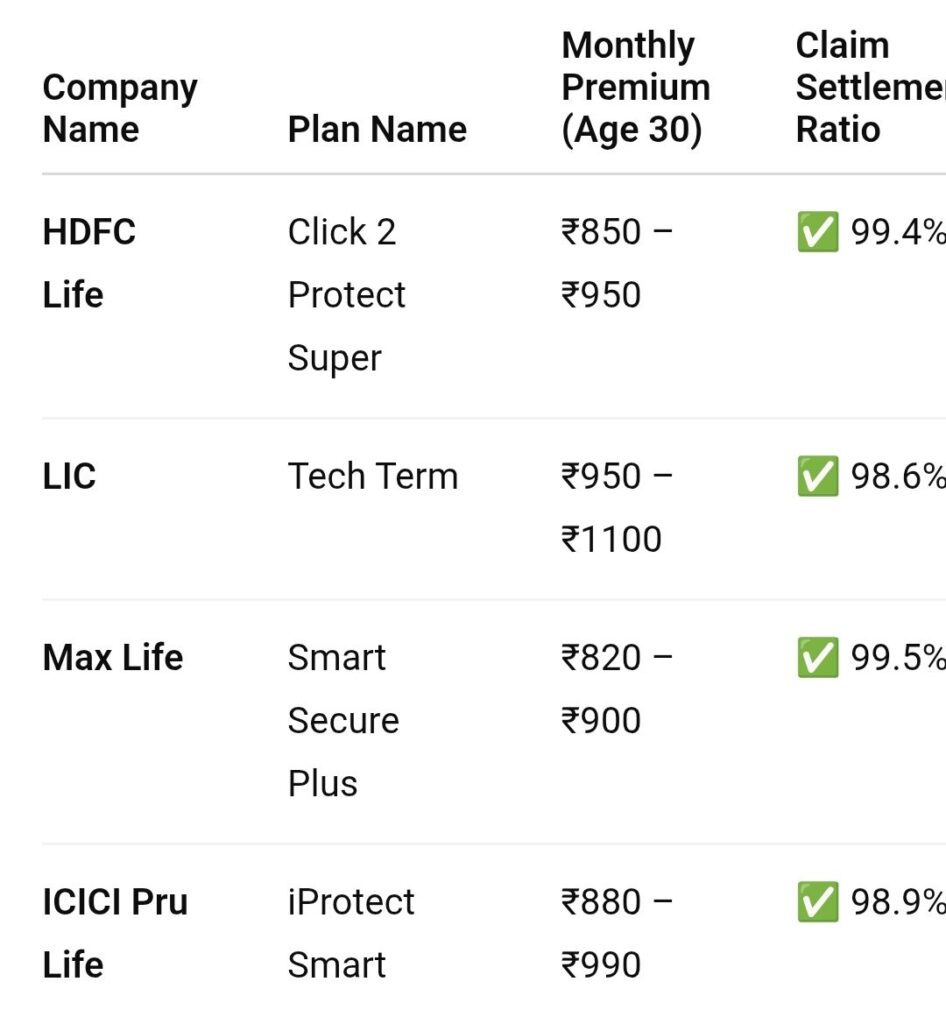Image resolution: width=946 pixels, height=1024 pixels.
Task: Click the green checkmark beside 99.4%
Action: click(817, 232)
